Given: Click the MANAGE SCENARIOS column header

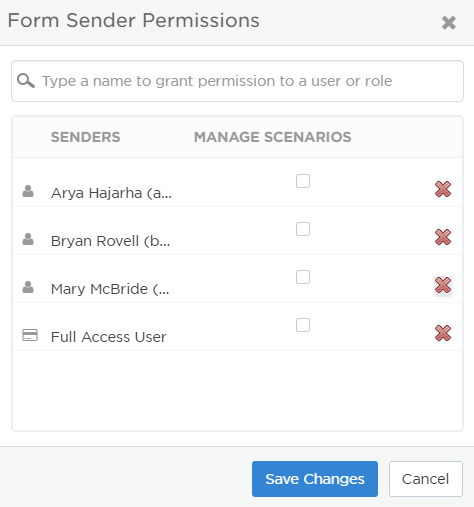Looking at the screenshot, I should (272, 137).
